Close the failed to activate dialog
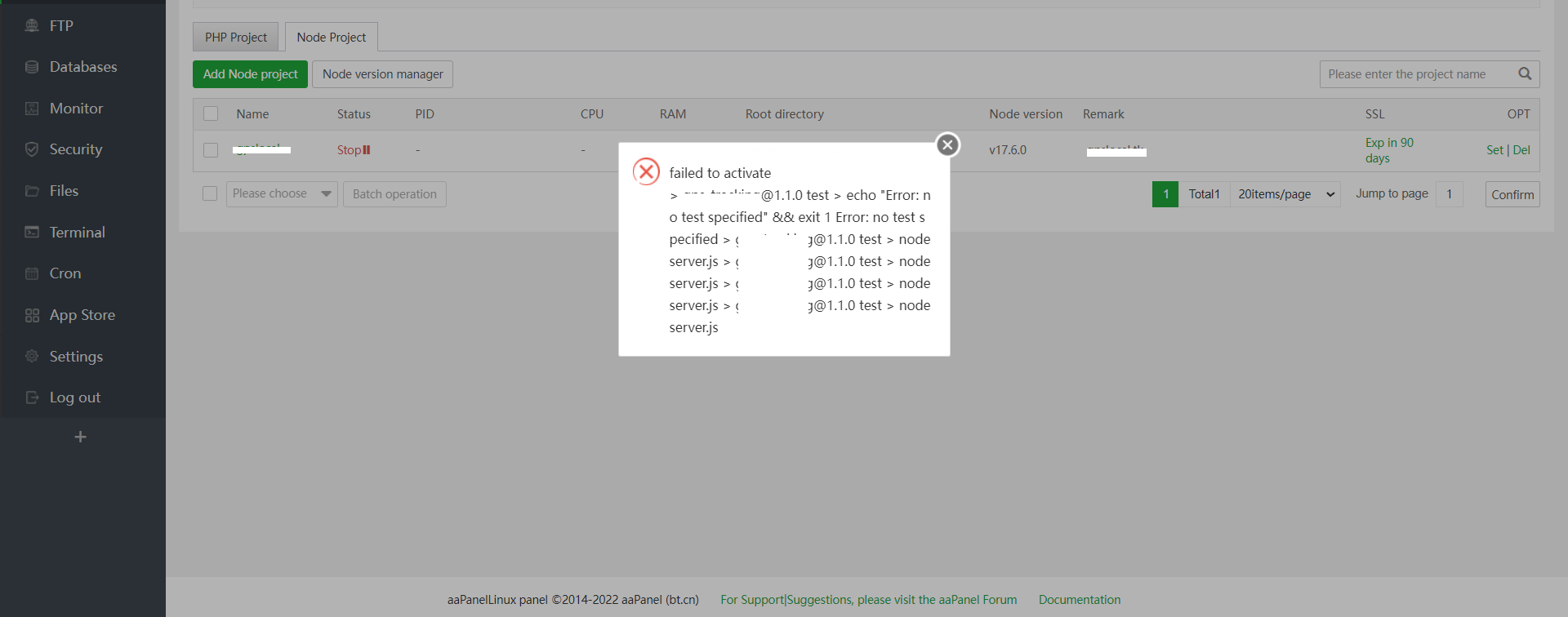The image size is (1568, 617). coord(947,145)
